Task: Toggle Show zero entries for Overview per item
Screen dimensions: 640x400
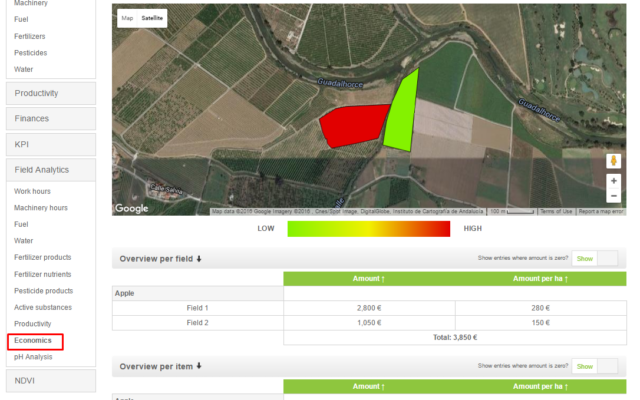Action: [595, 366]
